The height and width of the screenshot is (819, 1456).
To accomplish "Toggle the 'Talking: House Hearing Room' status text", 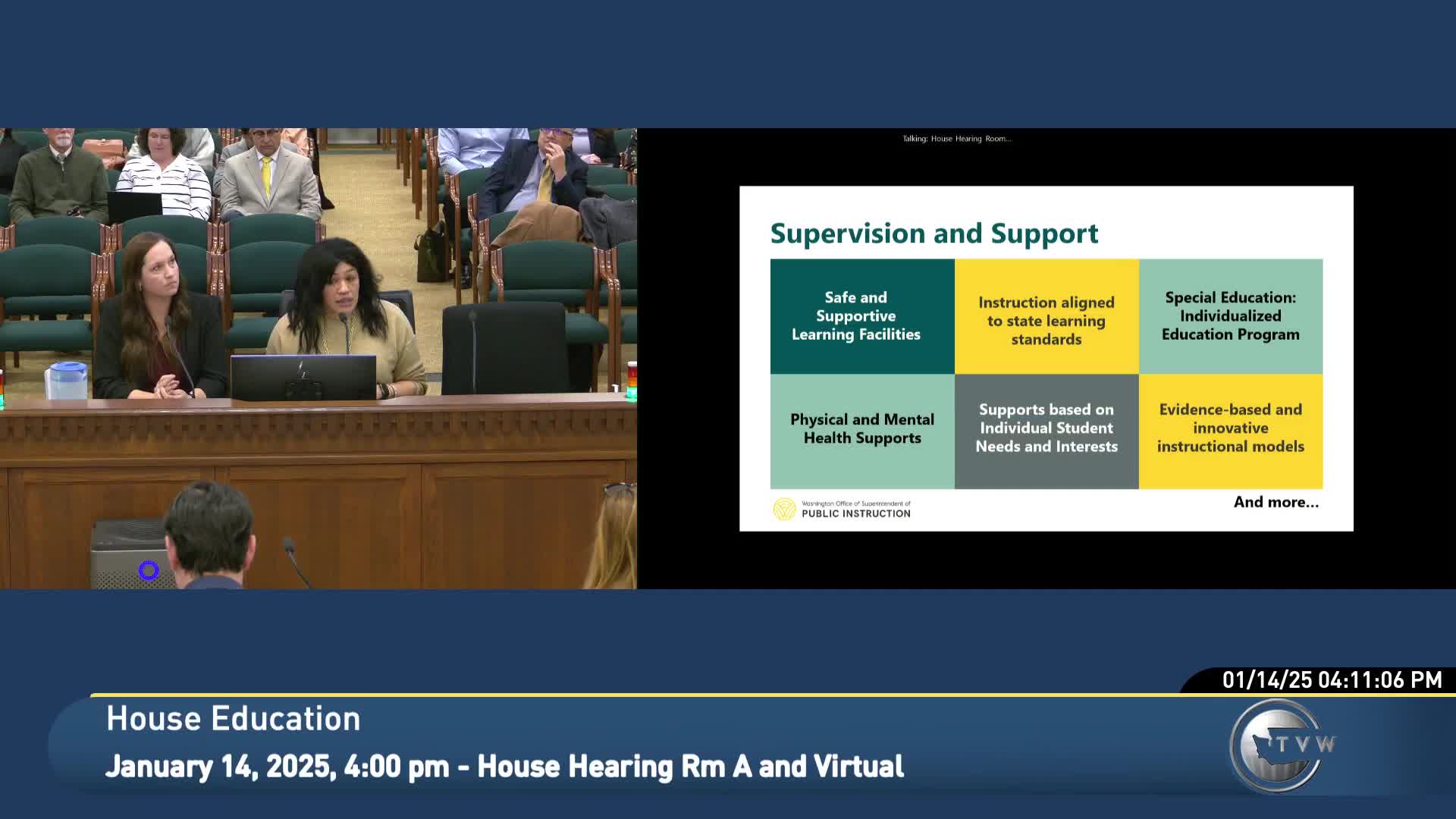I will 956,139.
